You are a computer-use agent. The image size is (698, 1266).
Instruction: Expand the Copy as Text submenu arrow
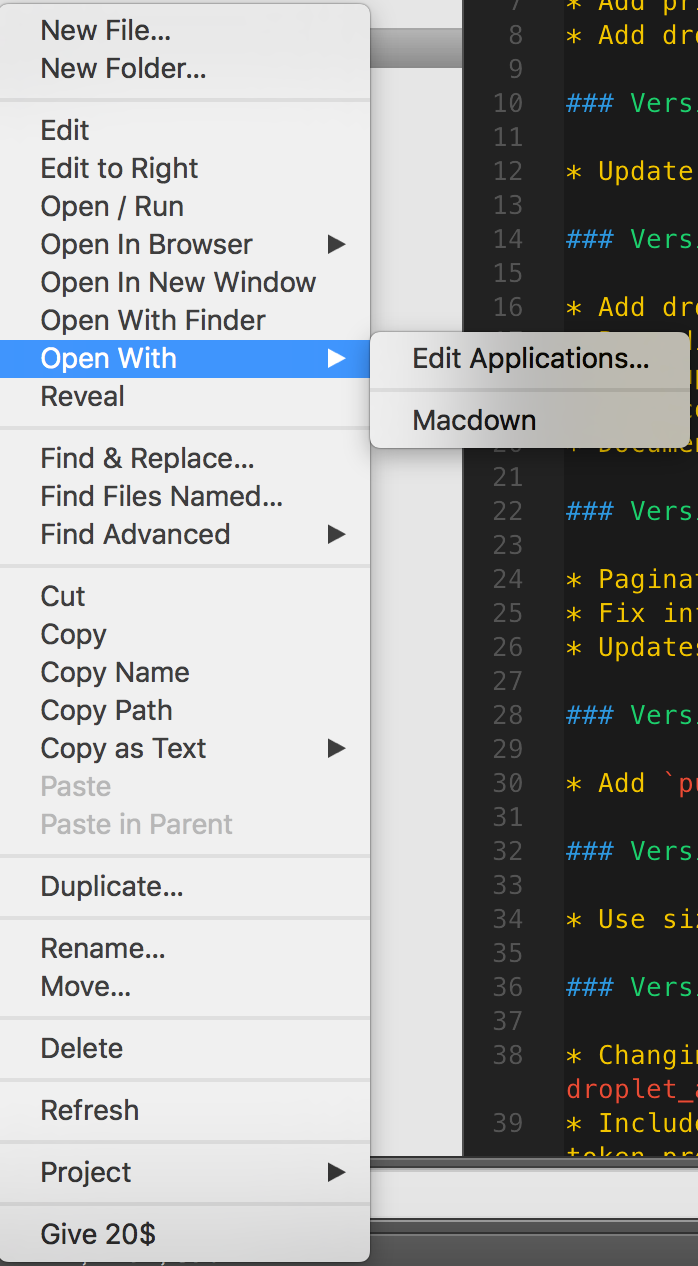tap(336, 749)
